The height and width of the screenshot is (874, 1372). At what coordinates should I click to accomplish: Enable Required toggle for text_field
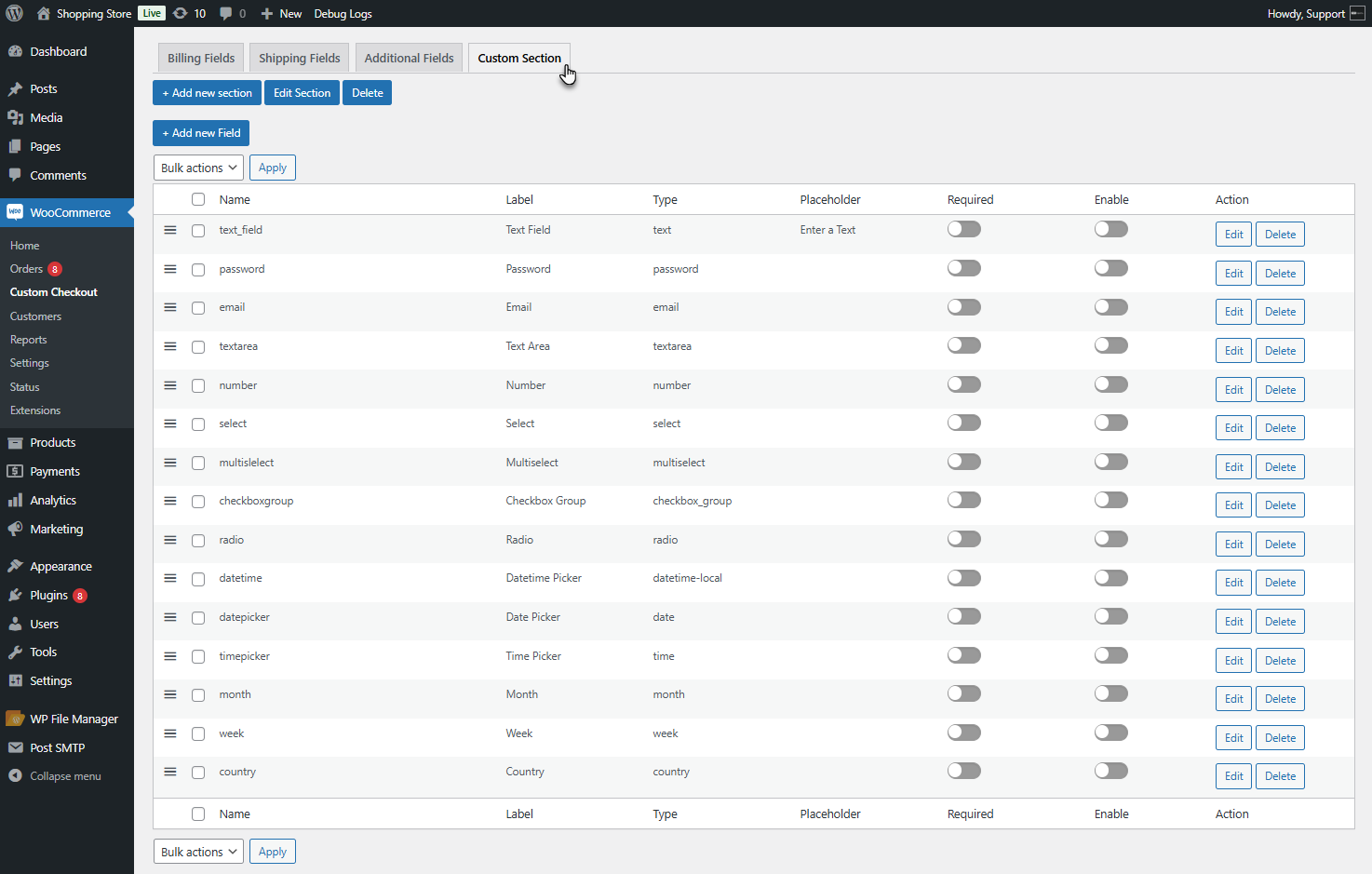point(963,228)
